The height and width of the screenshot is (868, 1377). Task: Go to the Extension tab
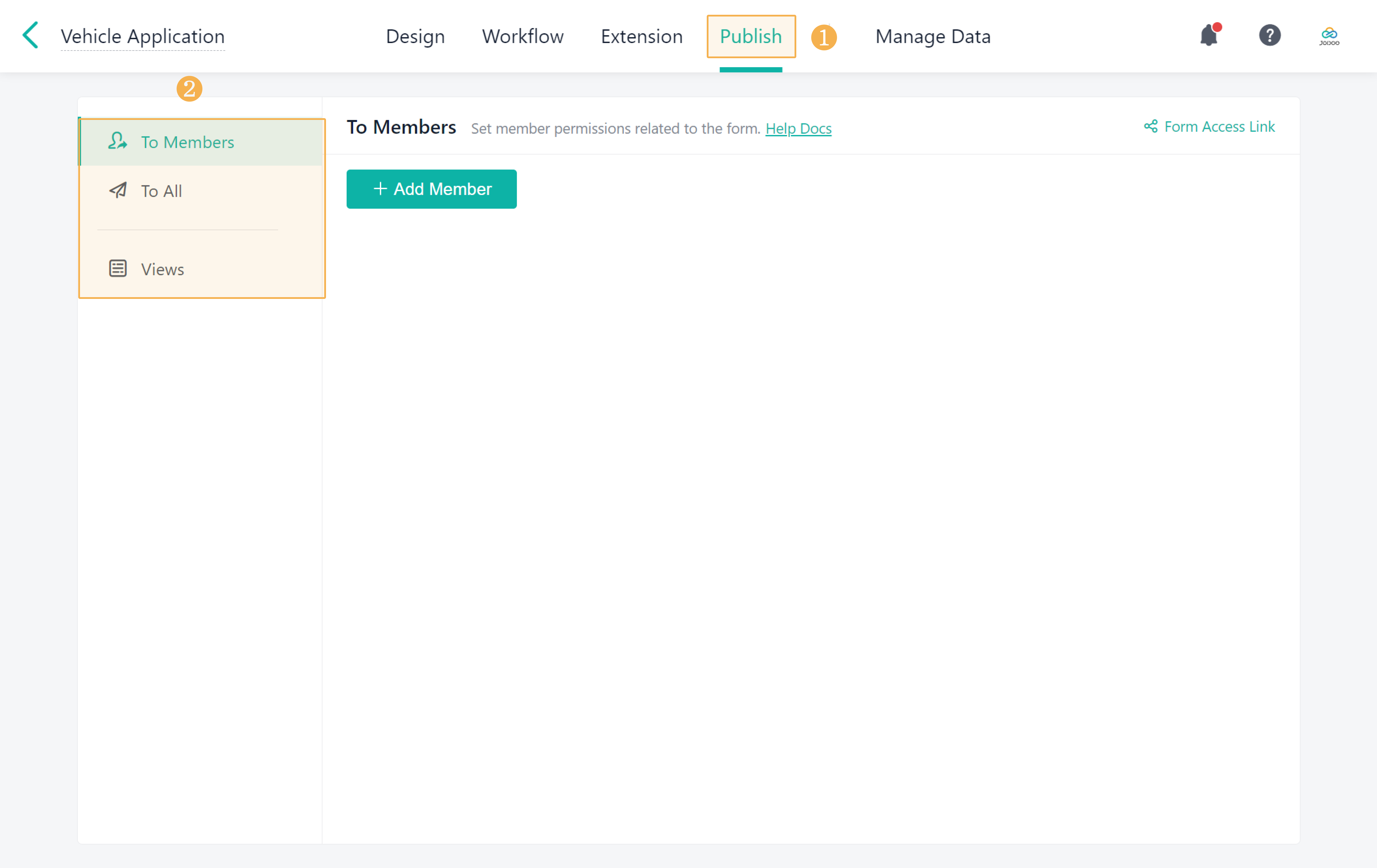(642, 36)
